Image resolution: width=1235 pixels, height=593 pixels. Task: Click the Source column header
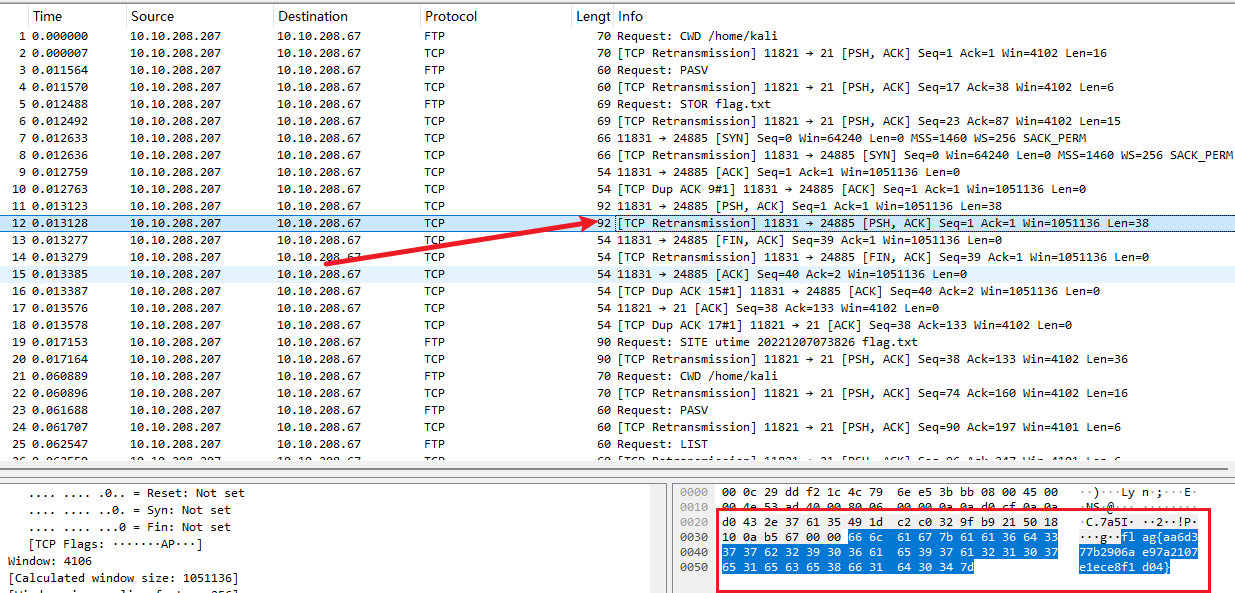(152, 16)
